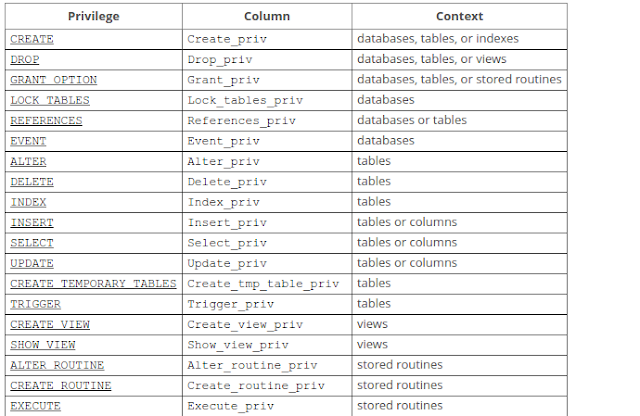Click the Create_tmp_table_priv column cell

click(x=267, y=284)
